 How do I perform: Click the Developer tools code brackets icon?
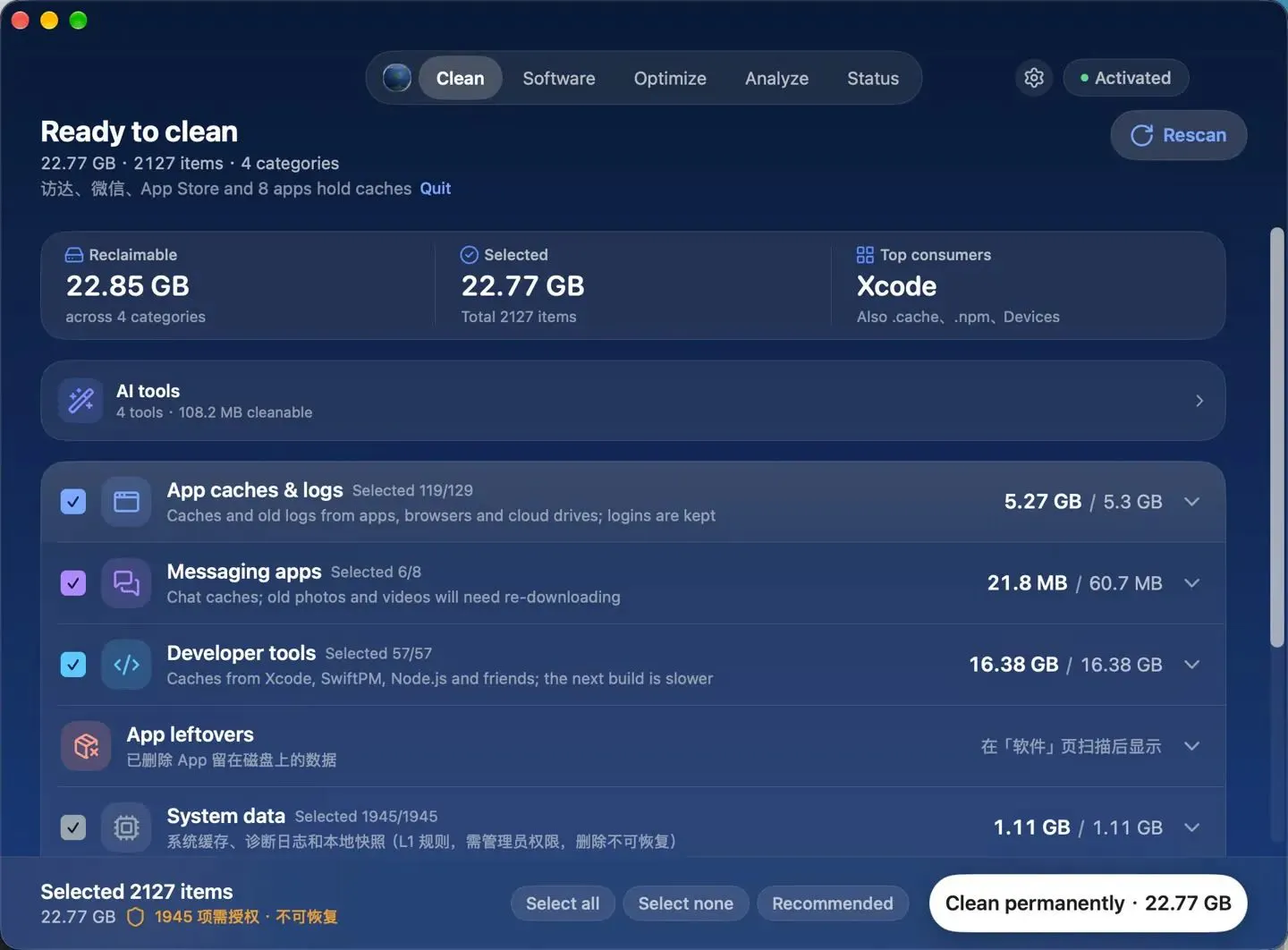pos(126,665)
